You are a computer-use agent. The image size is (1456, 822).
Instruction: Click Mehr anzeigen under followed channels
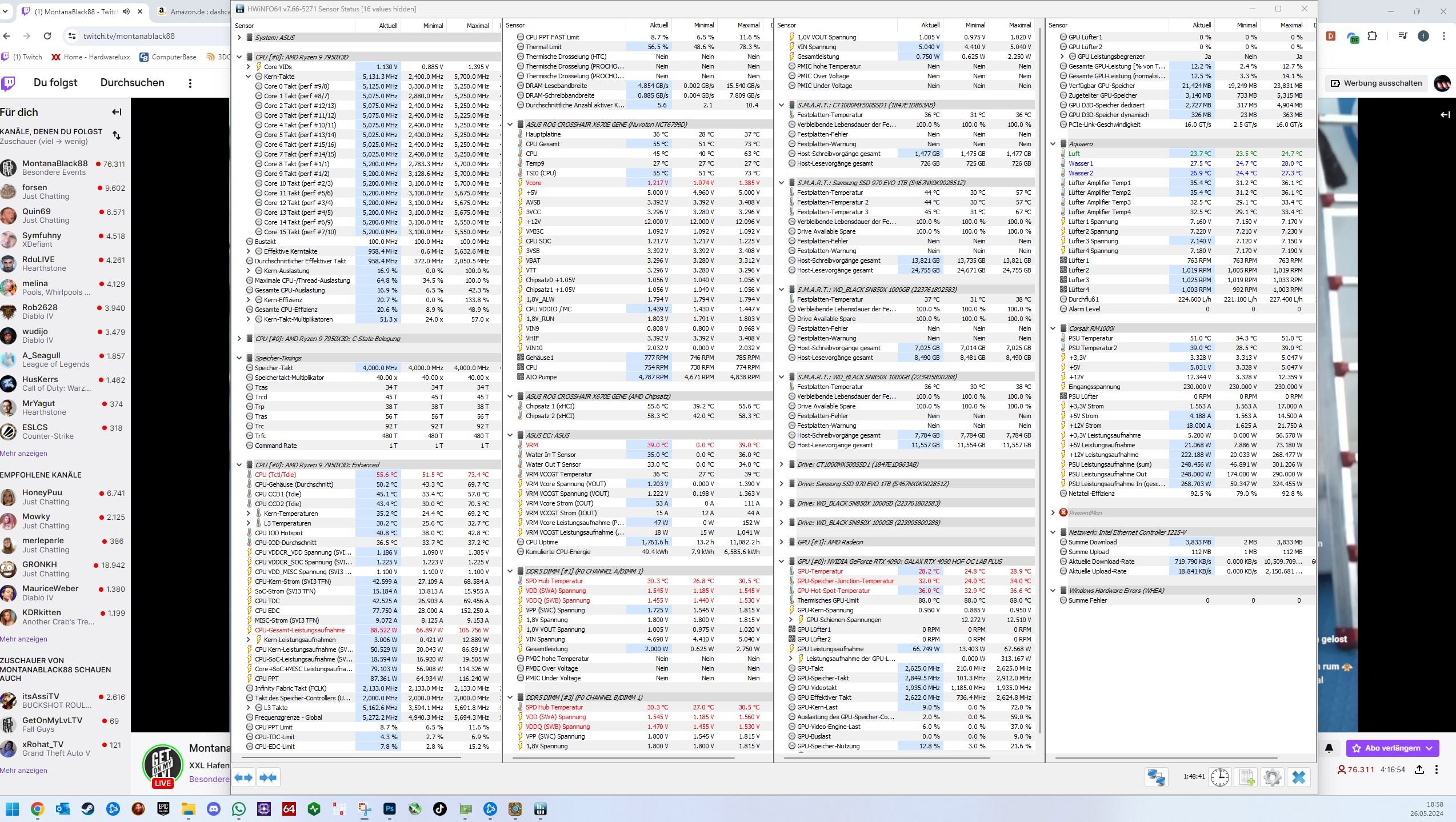coord(23,454)
